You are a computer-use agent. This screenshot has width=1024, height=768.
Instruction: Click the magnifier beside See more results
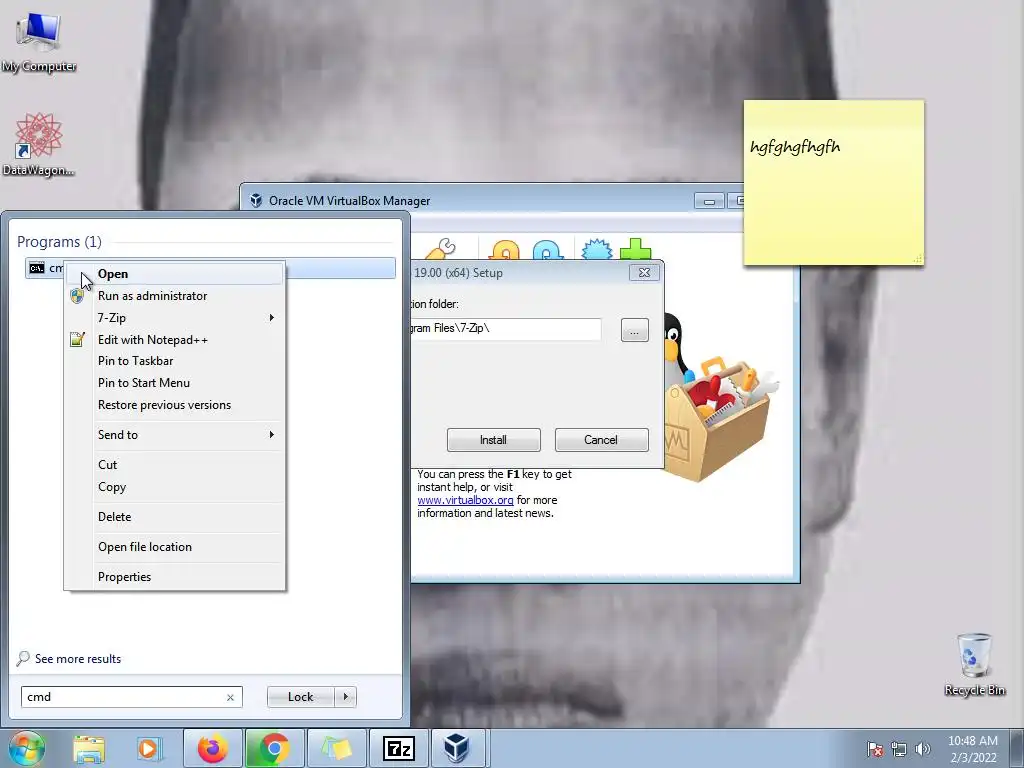pyautogui.click(x=23, y=658)
